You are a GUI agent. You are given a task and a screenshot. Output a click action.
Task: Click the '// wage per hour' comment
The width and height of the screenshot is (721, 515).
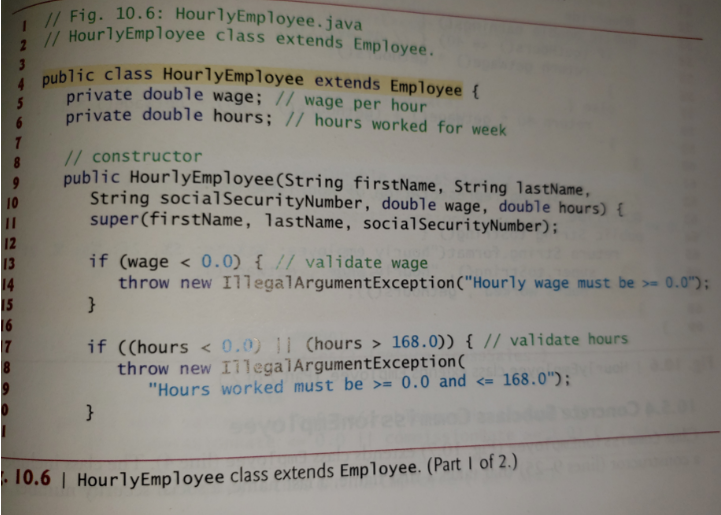[351, 102]
